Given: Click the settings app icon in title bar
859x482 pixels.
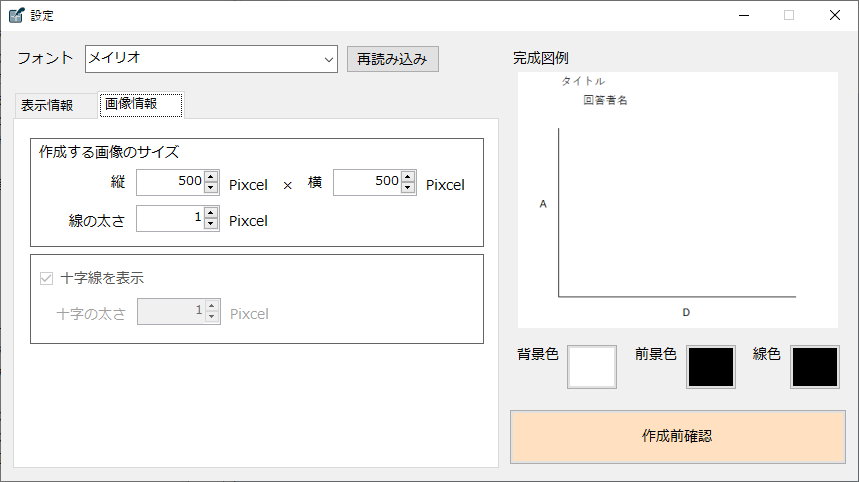Looking at the screenshot, I should (x=16, y=15).
